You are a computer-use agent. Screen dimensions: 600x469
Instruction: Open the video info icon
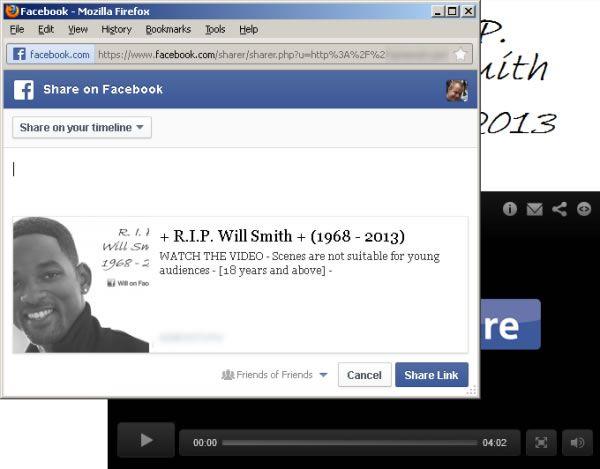[x=510, y=209]
